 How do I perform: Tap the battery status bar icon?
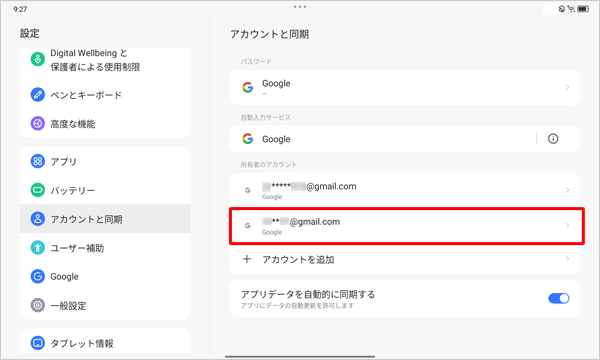coord(583,9)
